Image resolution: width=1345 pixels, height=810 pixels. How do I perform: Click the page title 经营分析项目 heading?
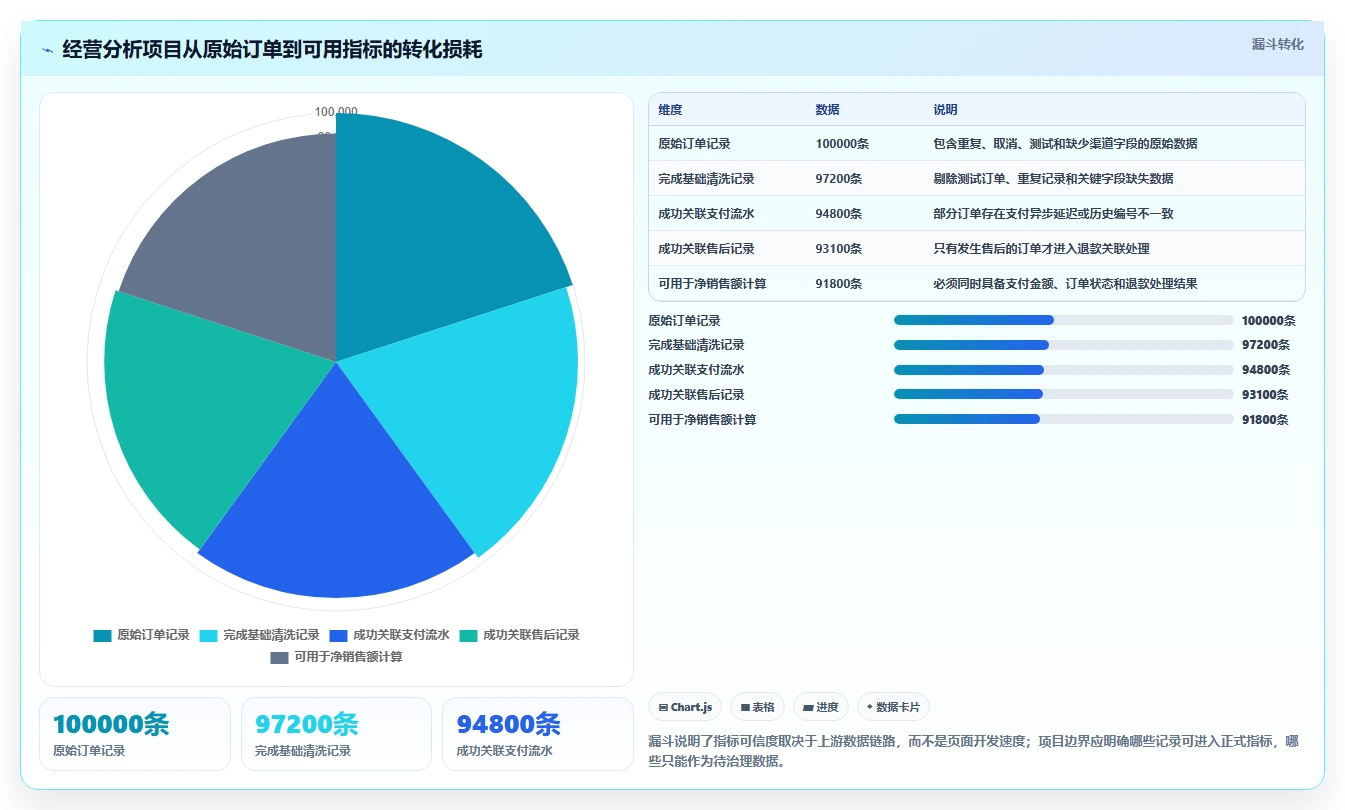[x=272, y=49]
